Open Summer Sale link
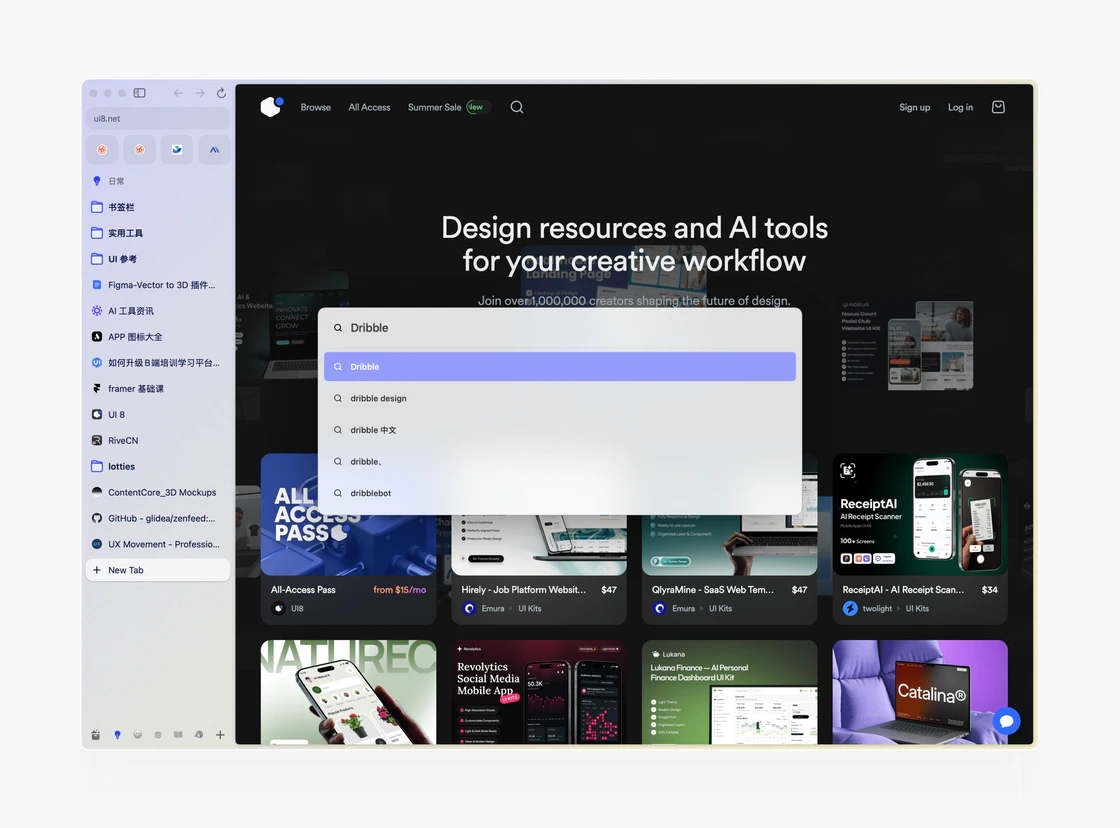The width and height of the screenshot is (1120, 828). pos(434,107)
